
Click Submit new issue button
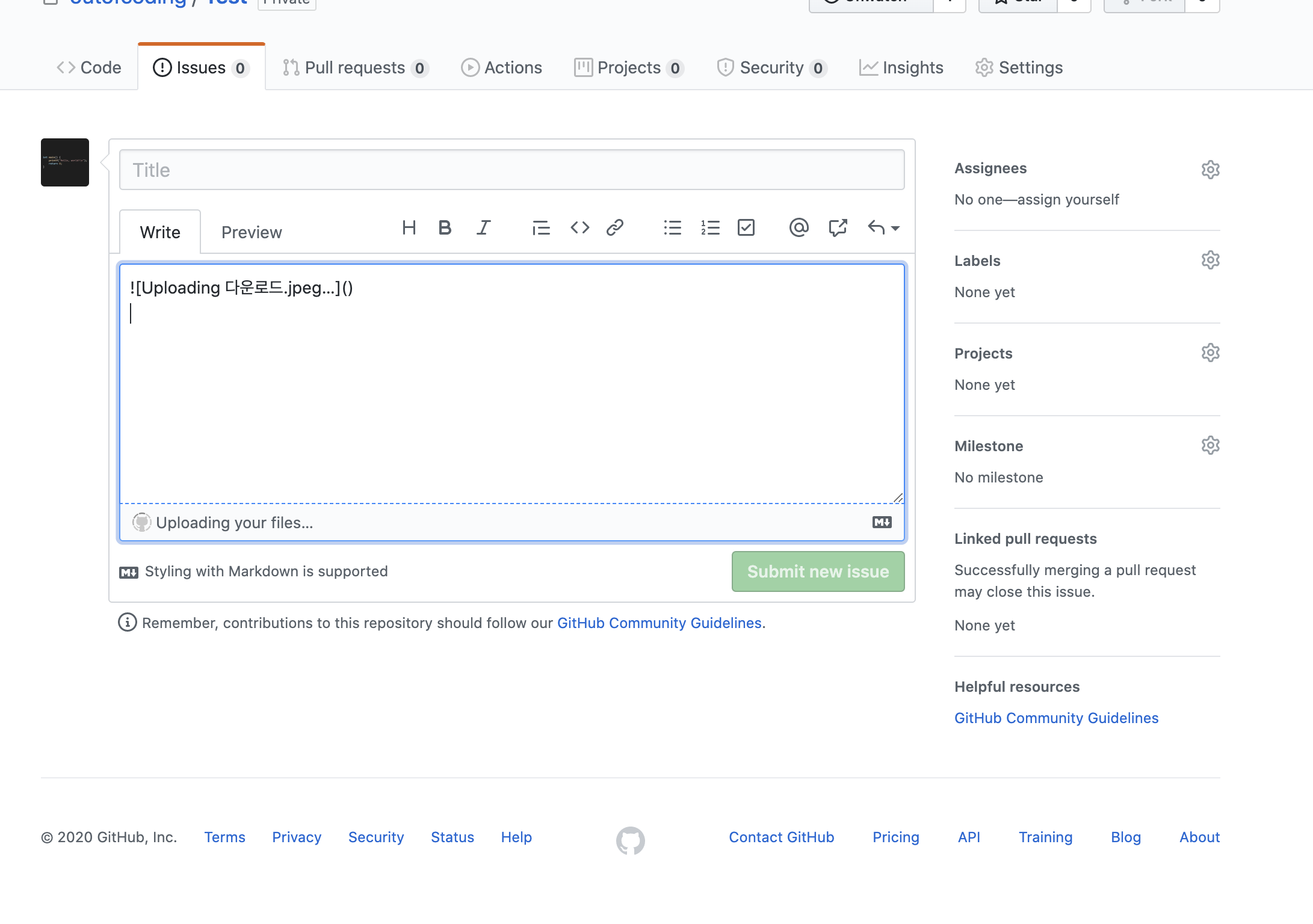(818, 571)
